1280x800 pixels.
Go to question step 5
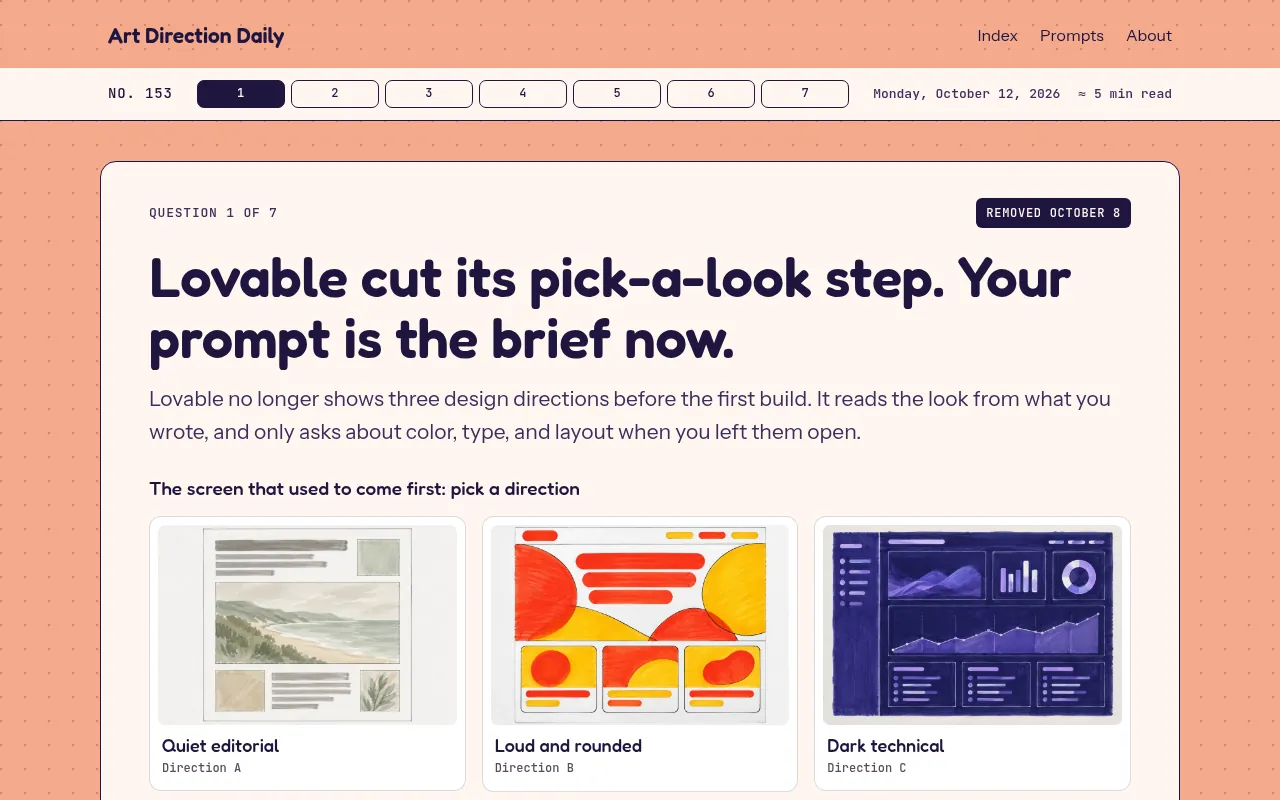(617, 94)
